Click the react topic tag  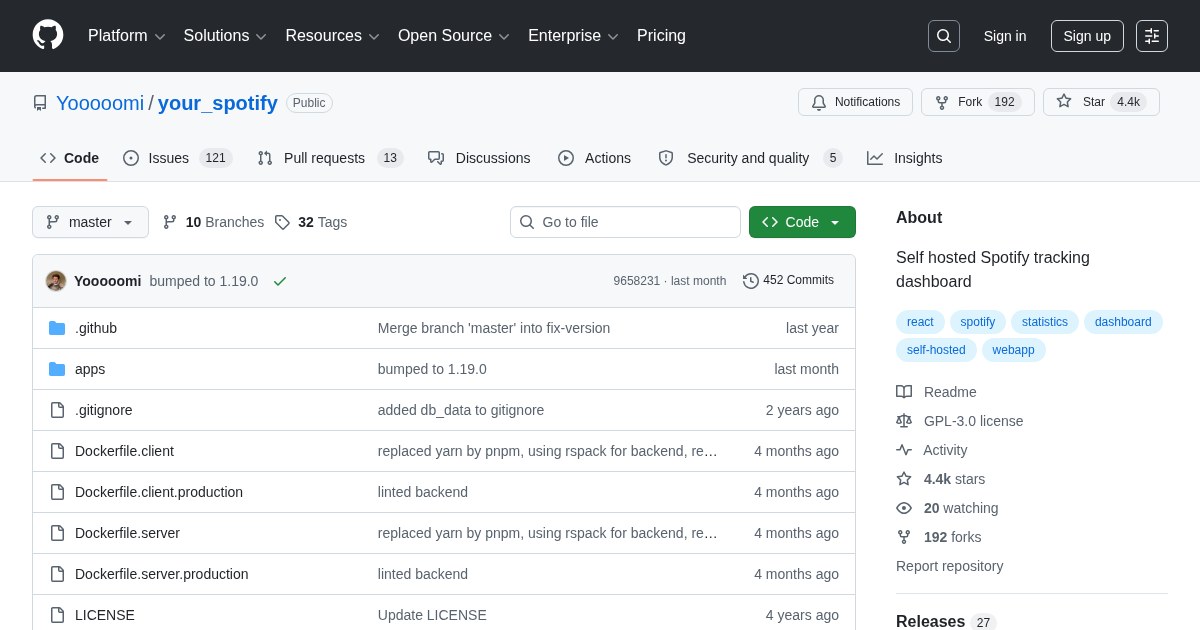(x=920, y=322)
